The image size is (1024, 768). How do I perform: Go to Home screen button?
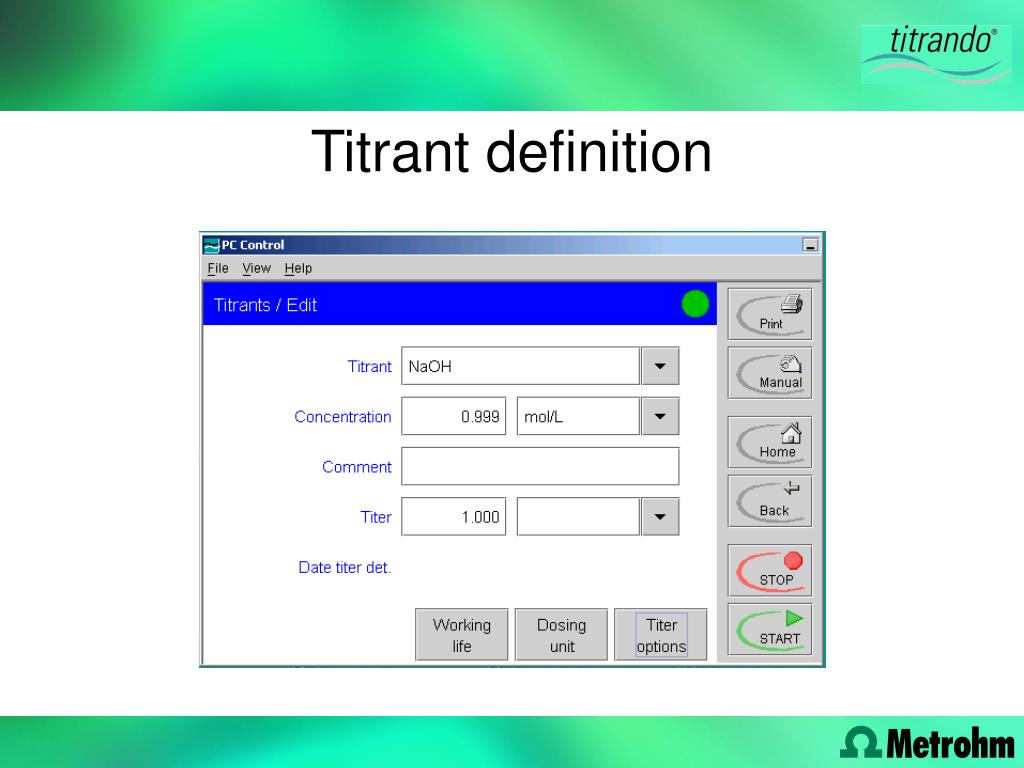click(x=770, y=442)
